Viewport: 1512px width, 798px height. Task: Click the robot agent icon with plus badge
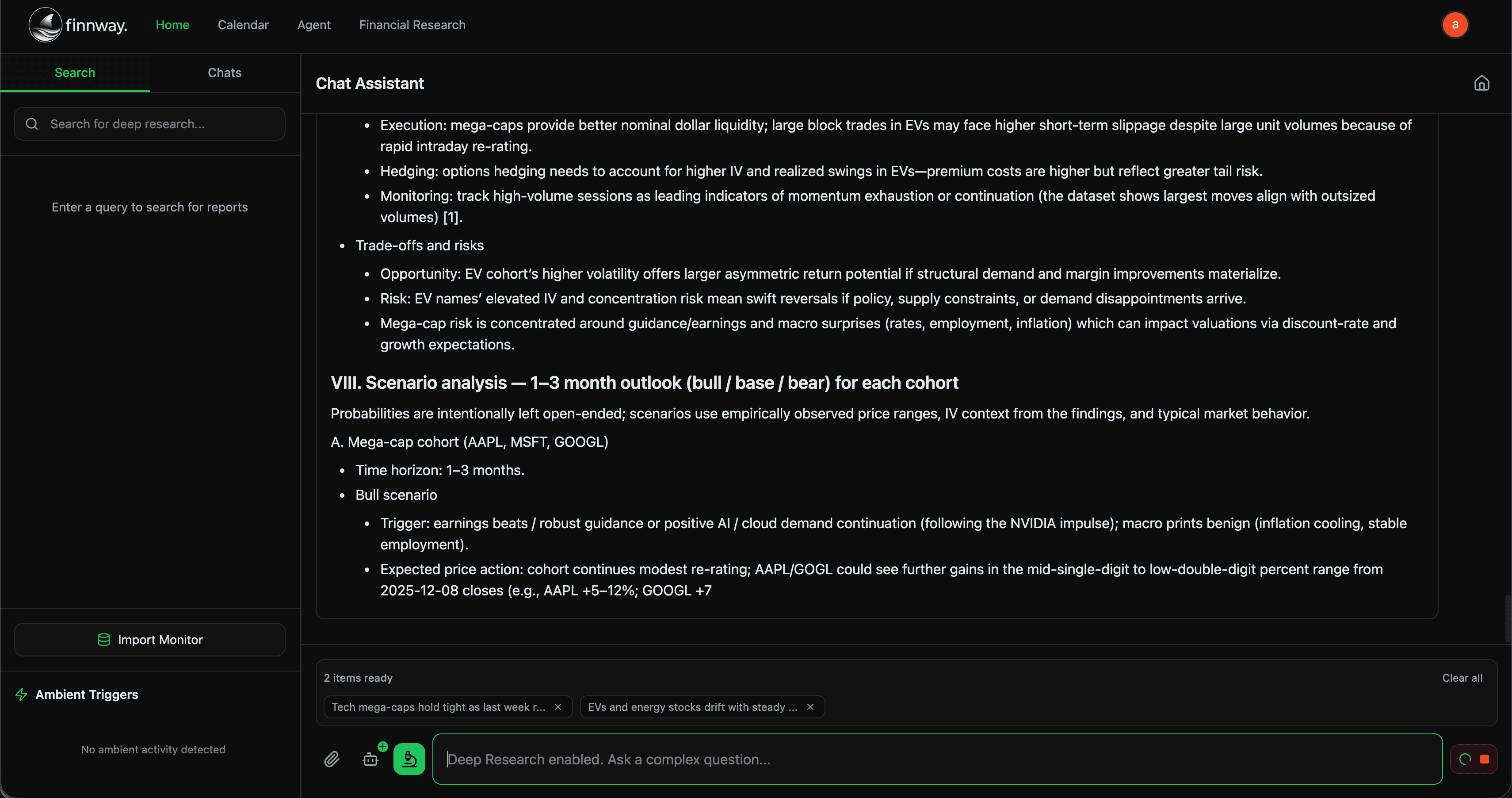pos(371,759)
